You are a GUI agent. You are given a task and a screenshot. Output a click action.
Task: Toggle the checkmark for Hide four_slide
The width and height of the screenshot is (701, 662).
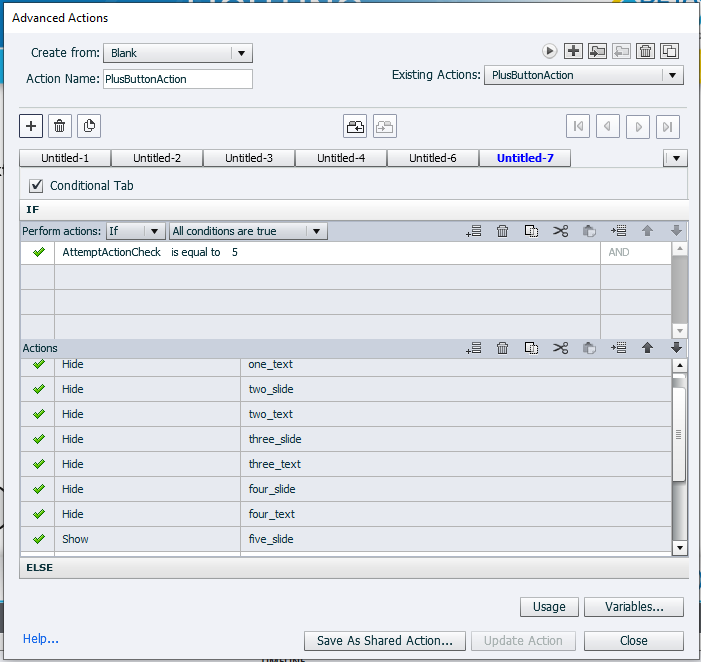(x=39, y=489)
